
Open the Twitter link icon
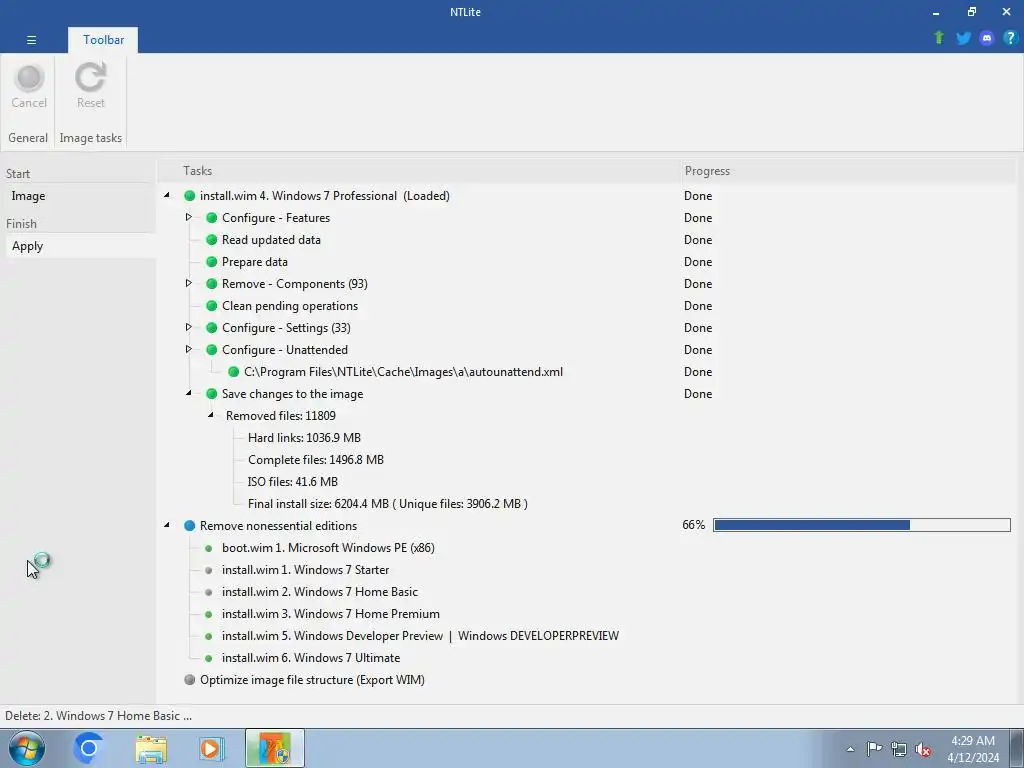[x=963, y=38]
